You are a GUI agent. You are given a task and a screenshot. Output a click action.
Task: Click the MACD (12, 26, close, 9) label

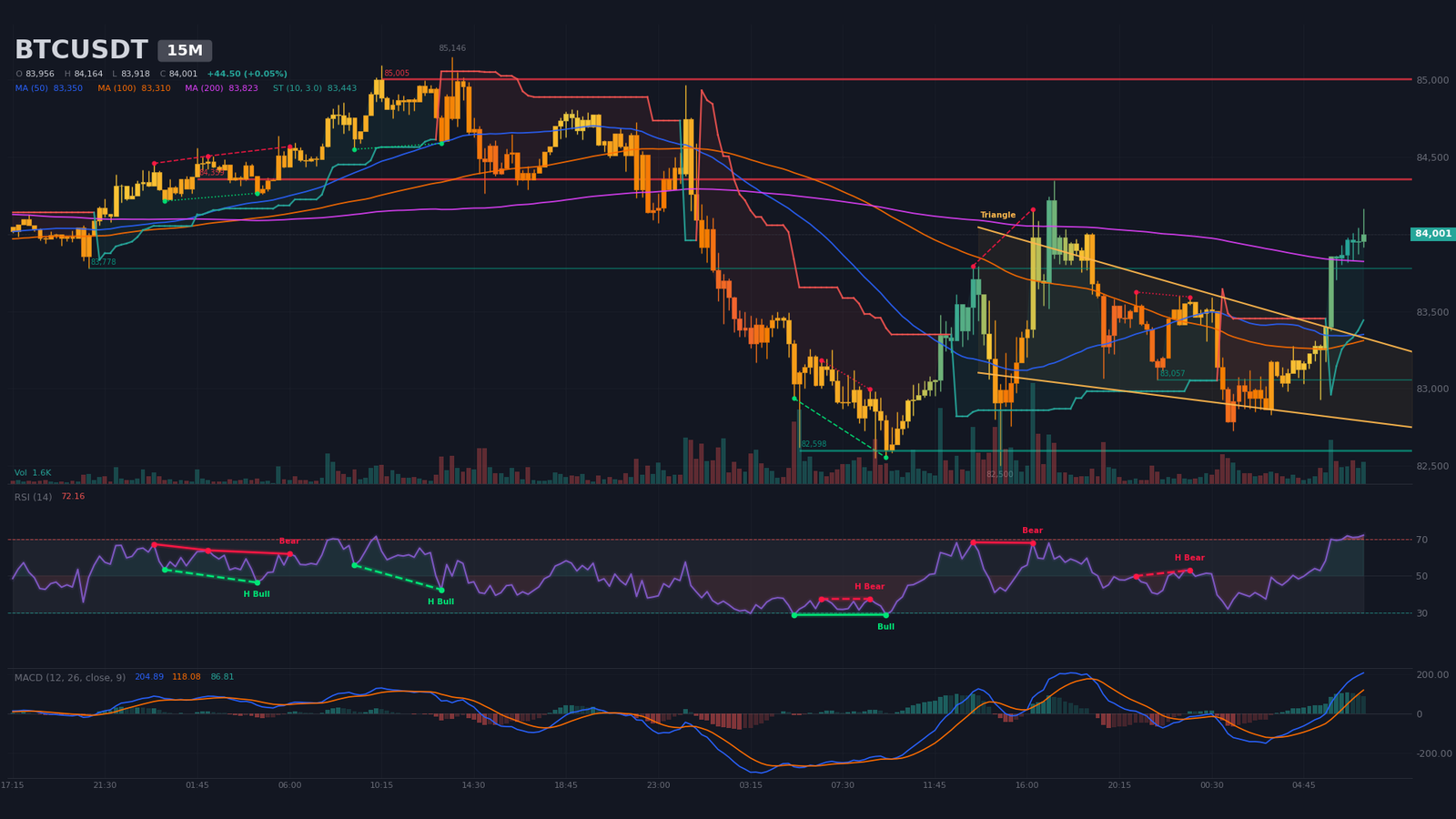[70, 677]
